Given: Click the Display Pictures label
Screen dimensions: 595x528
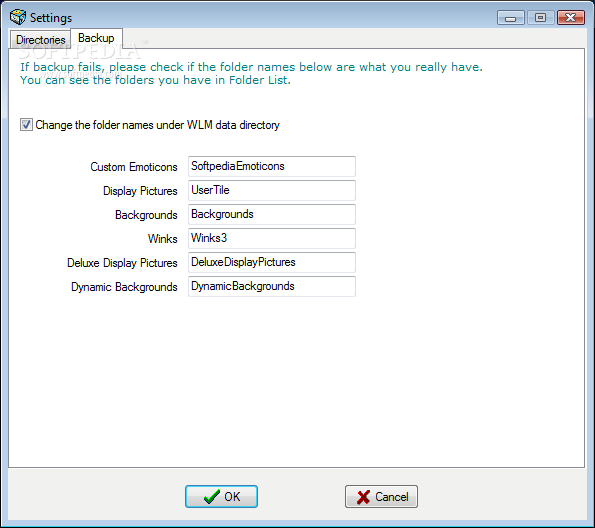Looking at the screenshot, I should coord(140,191).
